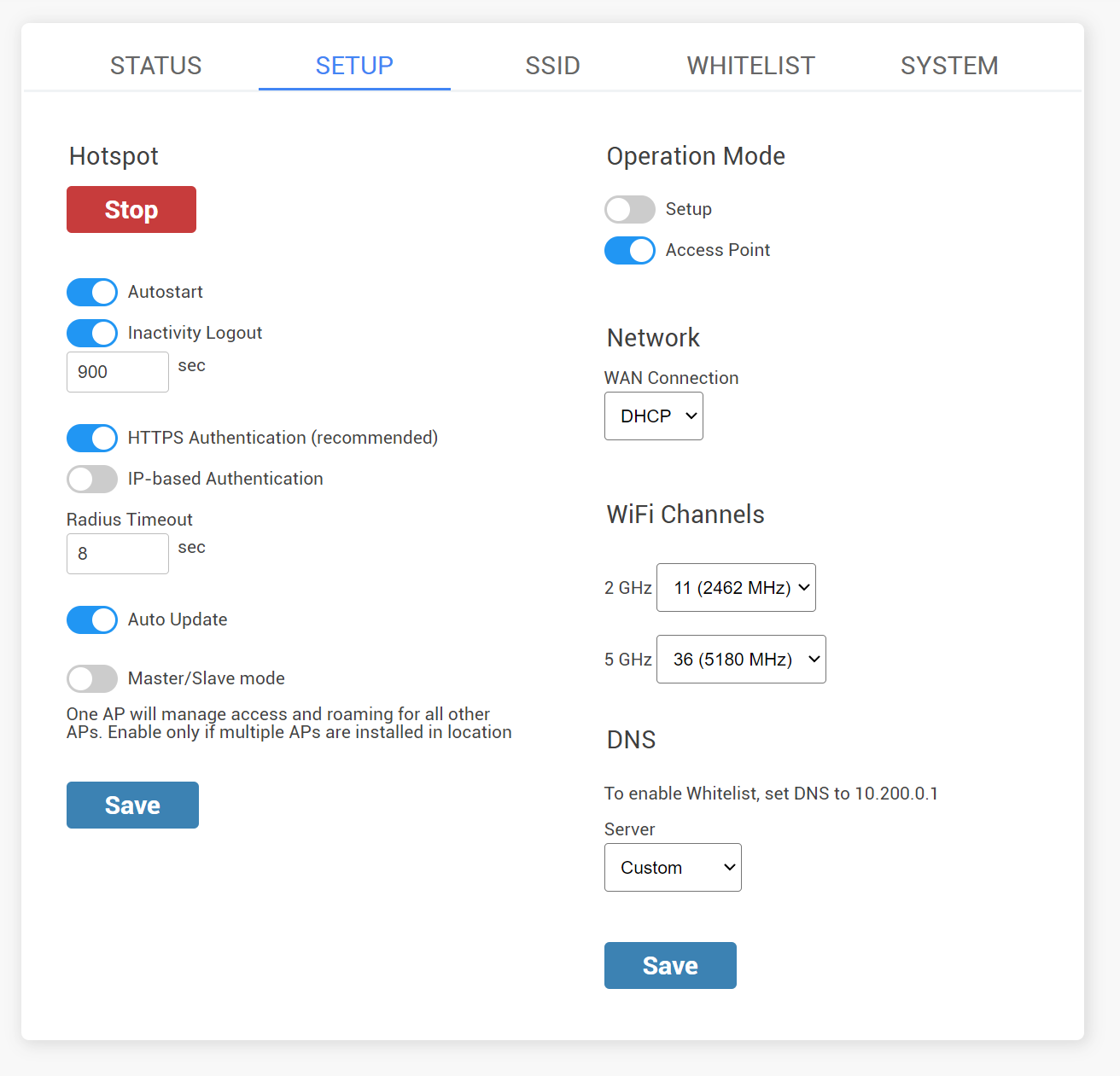Viewport: 1120px width, 1076px height.
Task: Toggle HTTPS Authentication off
Action: [x=92, y=438]
